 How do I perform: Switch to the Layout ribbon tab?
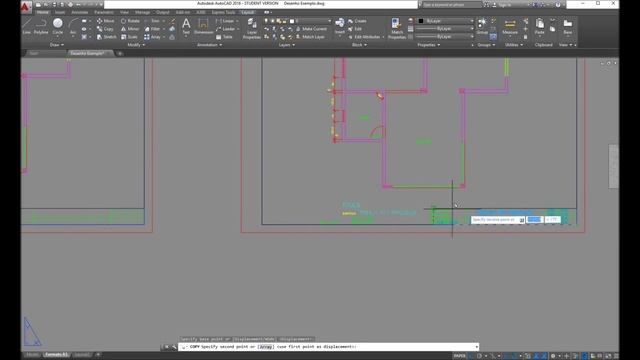(248, 12)
